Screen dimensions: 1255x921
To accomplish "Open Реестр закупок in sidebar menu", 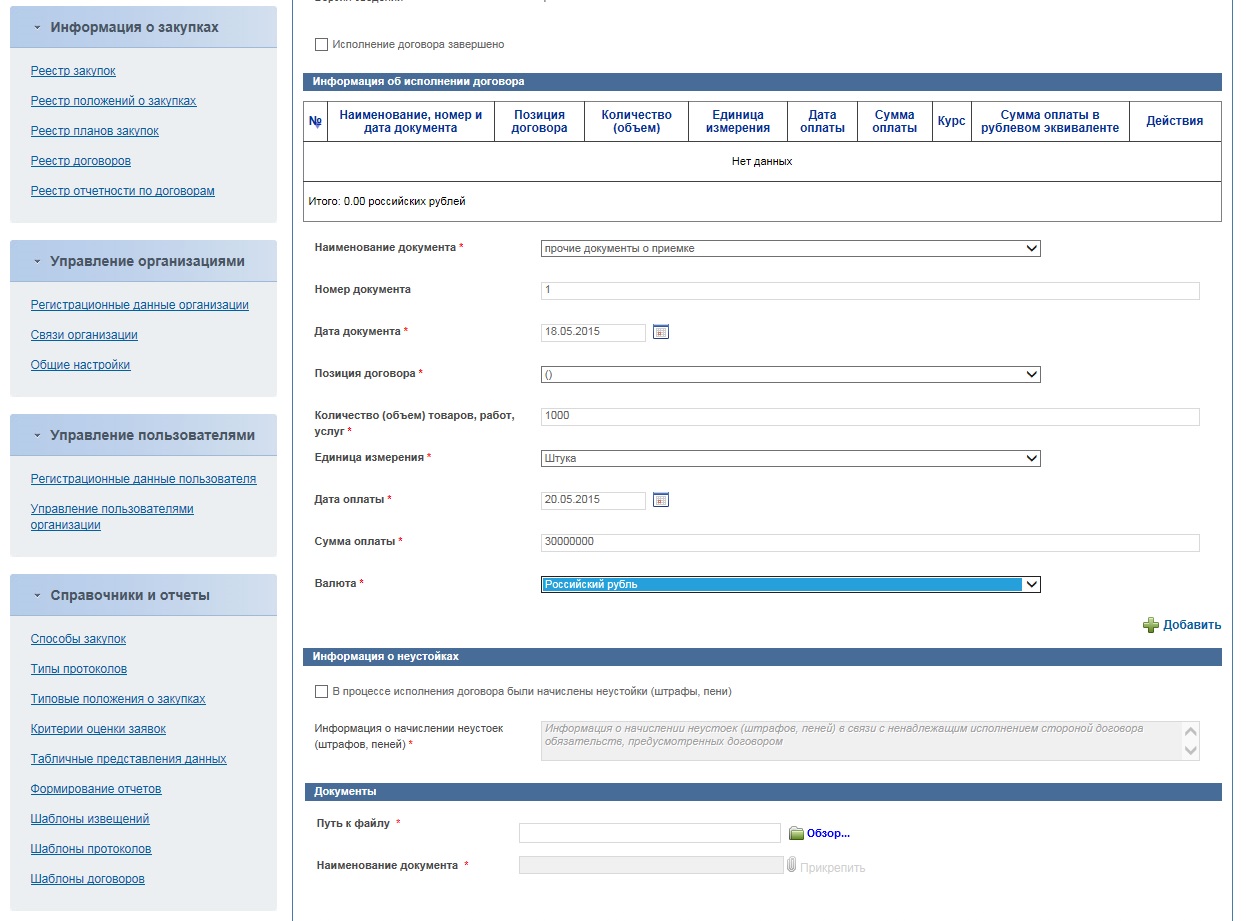I will (74, 71).
